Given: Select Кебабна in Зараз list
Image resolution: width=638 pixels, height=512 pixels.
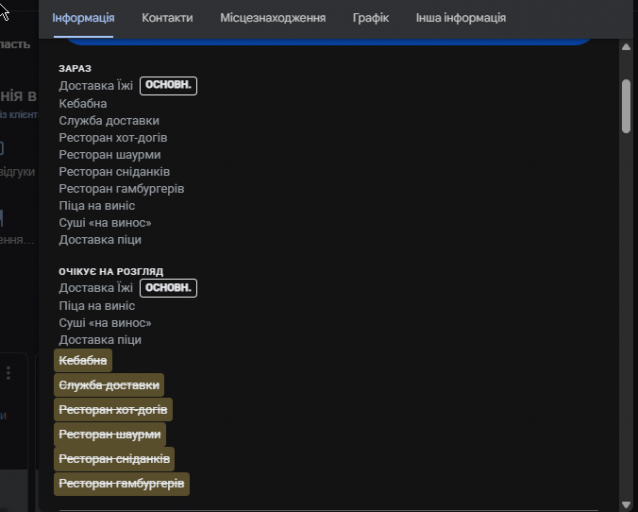Looking at the screenshot, I should pos(83,104).
